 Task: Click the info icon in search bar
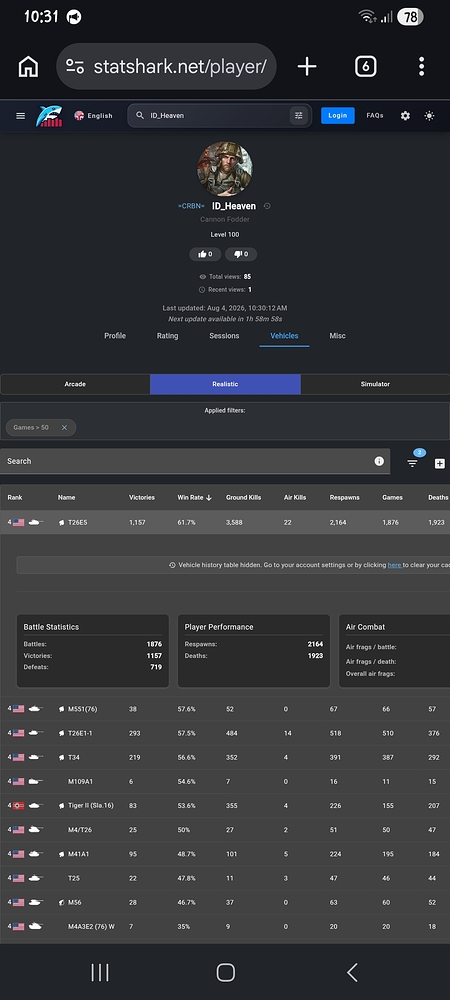[x=379, y=461]
